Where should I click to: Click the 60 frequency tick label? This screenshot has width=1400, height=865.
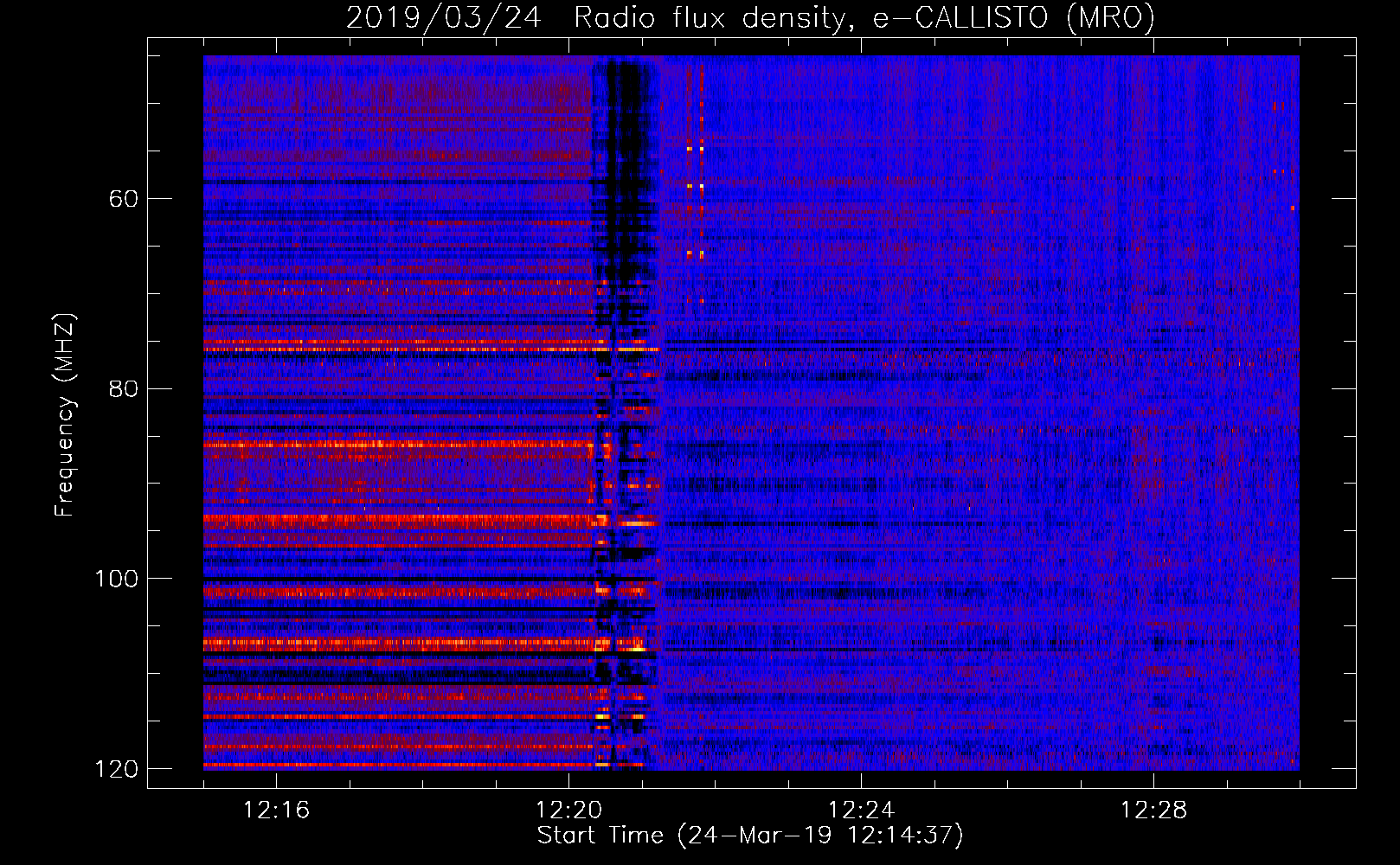[x=124, y=199]
